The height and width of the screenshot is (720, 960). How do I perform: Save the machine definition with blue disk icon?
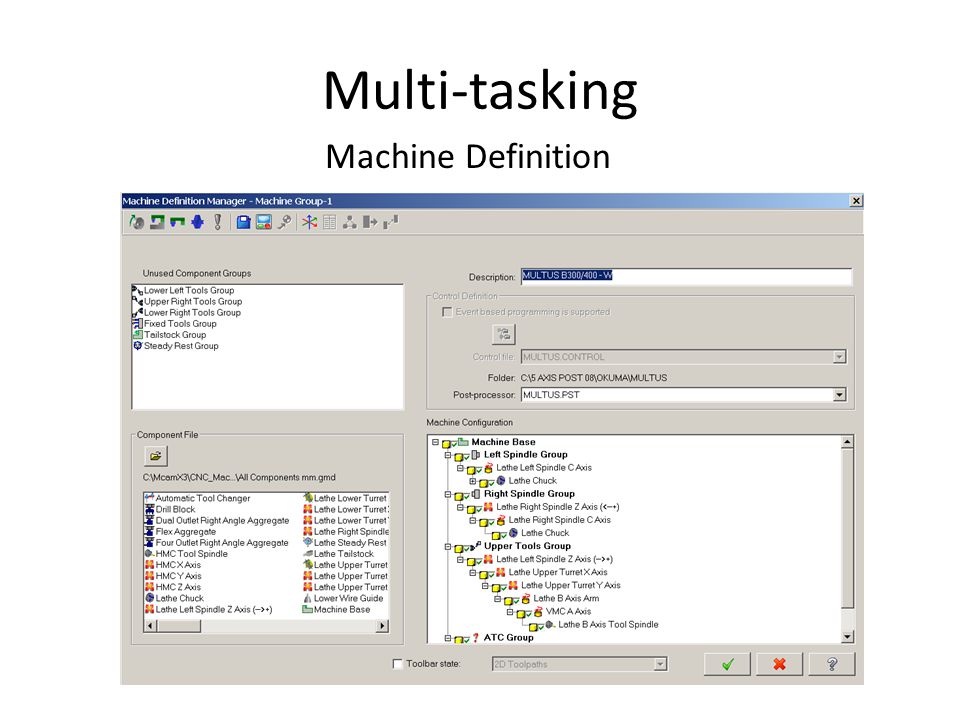click(x=244, y=222)
